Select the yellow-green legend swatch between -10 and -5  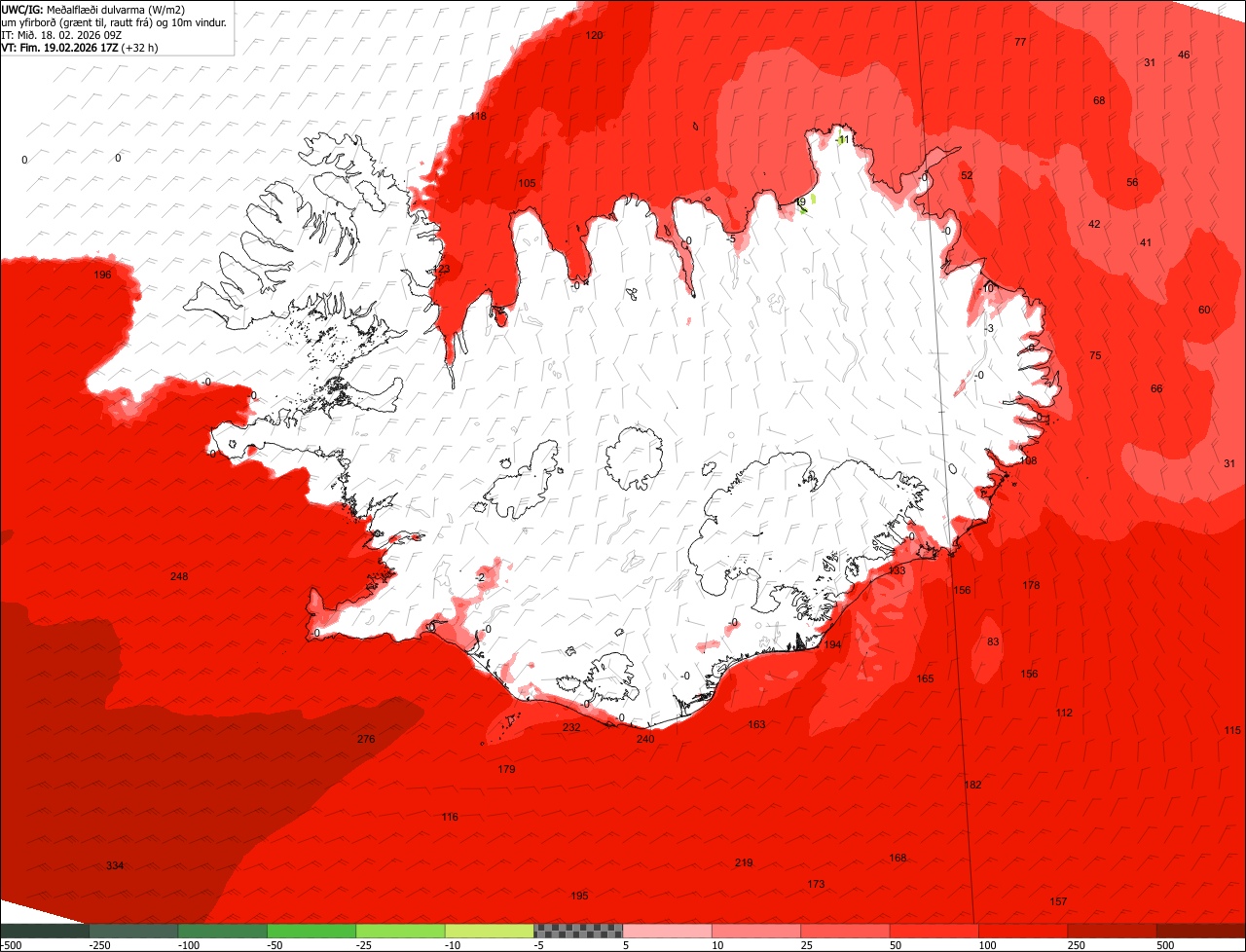coord(490,931)
